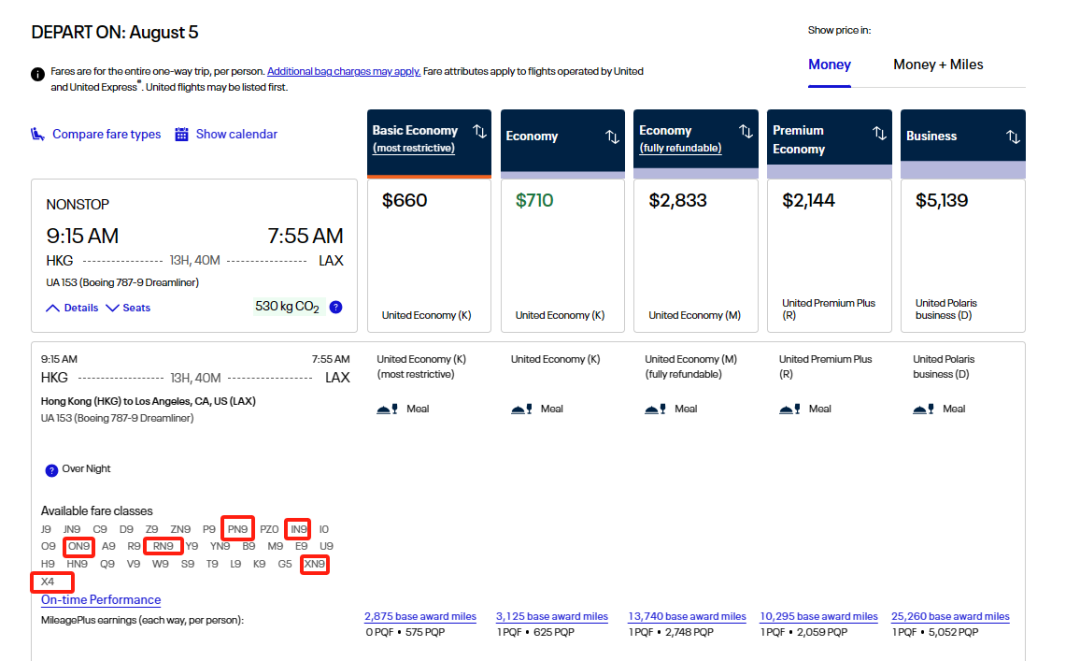Click the calendar icon near Show calendar

pyautogui.click(x=181, y=134)
